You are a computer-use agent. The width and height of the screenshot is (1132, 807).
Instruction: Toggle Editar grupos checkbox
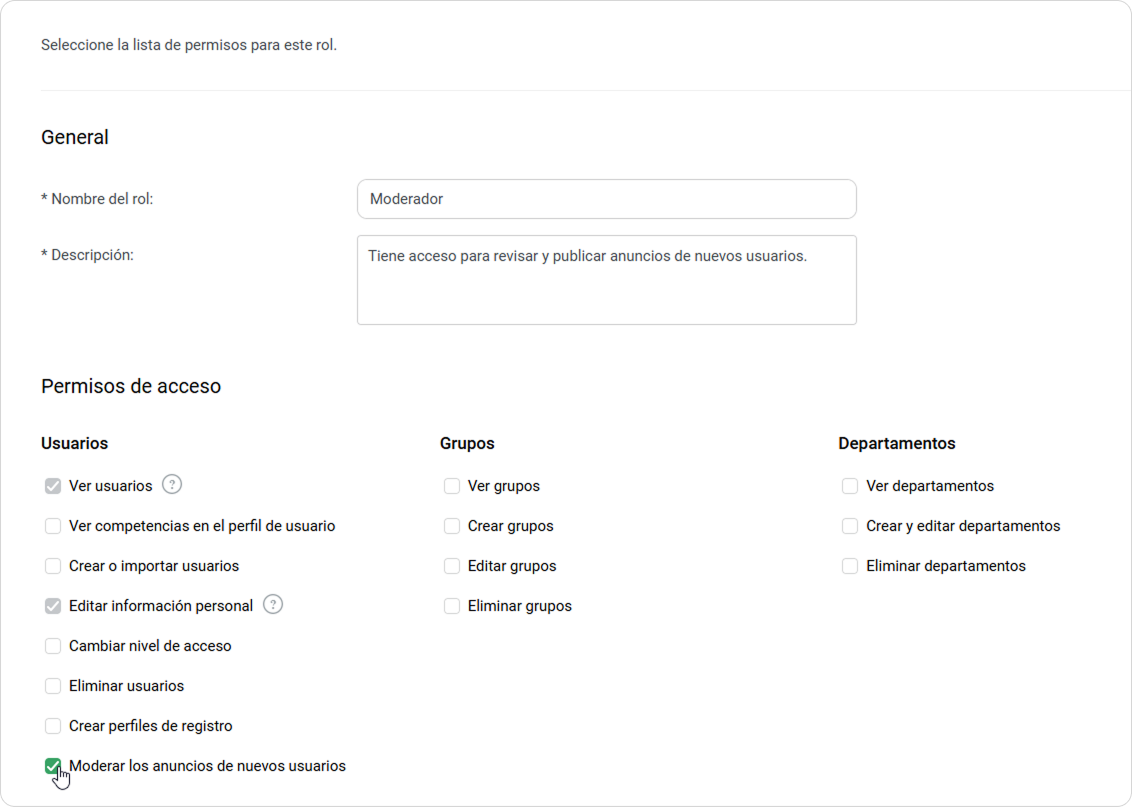click(452, 566)
